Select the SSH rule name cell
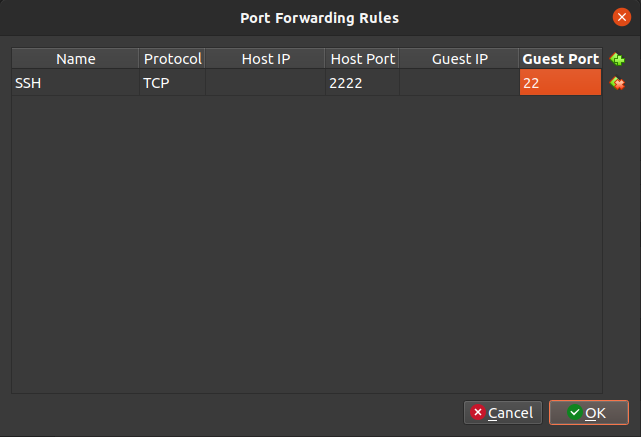Viewport: 641px width, 437px height. pyautogui.click(x=76, y=83)
